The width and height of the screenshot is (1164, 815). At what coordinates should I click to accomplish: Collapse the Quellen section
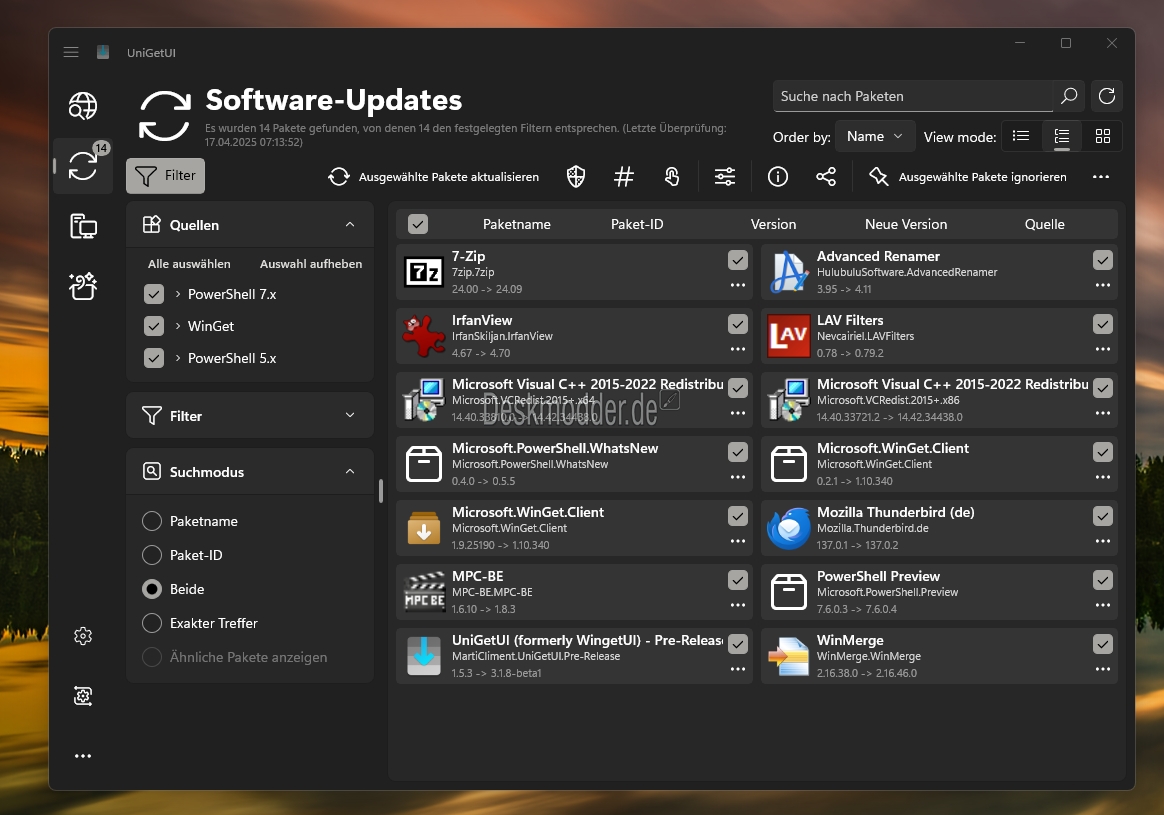(x=350, y=224)
